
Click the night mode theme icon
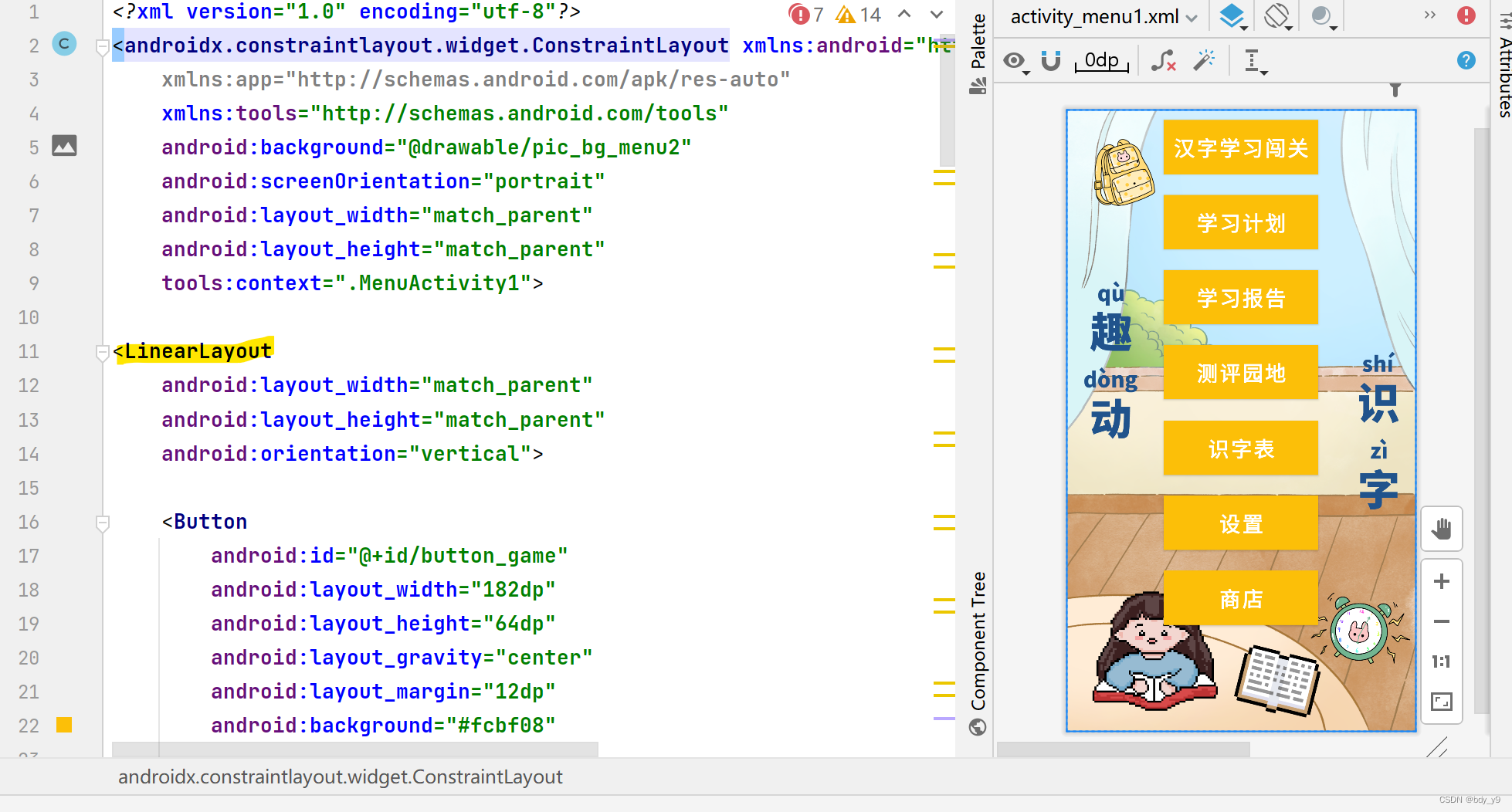pos(1322,15)
